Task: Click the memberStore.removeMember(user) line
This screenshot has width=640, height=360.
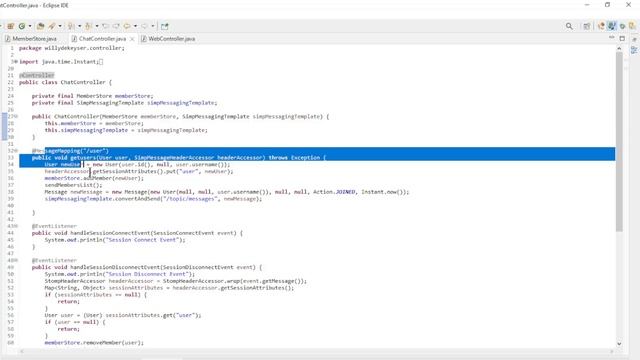Action: tap(94, 342)
